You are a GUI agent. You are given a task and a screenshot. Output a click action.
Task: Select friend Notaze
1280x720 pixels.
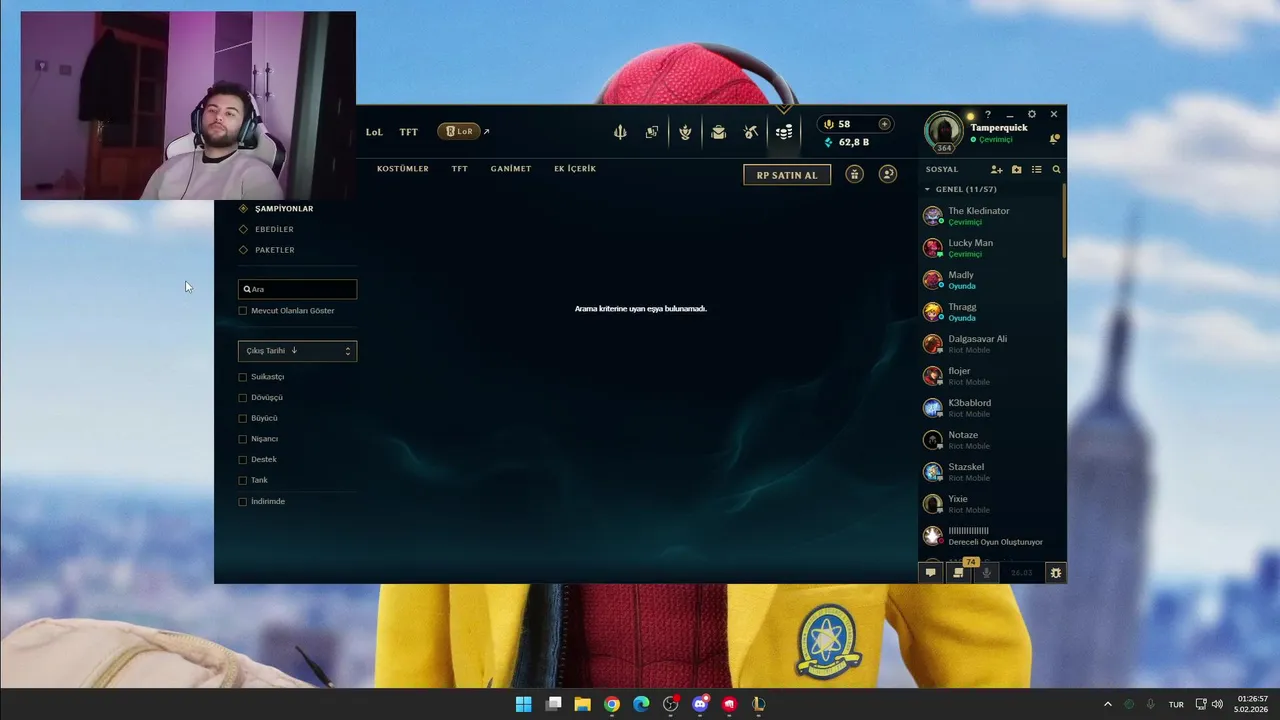click(x=989, y=440)
